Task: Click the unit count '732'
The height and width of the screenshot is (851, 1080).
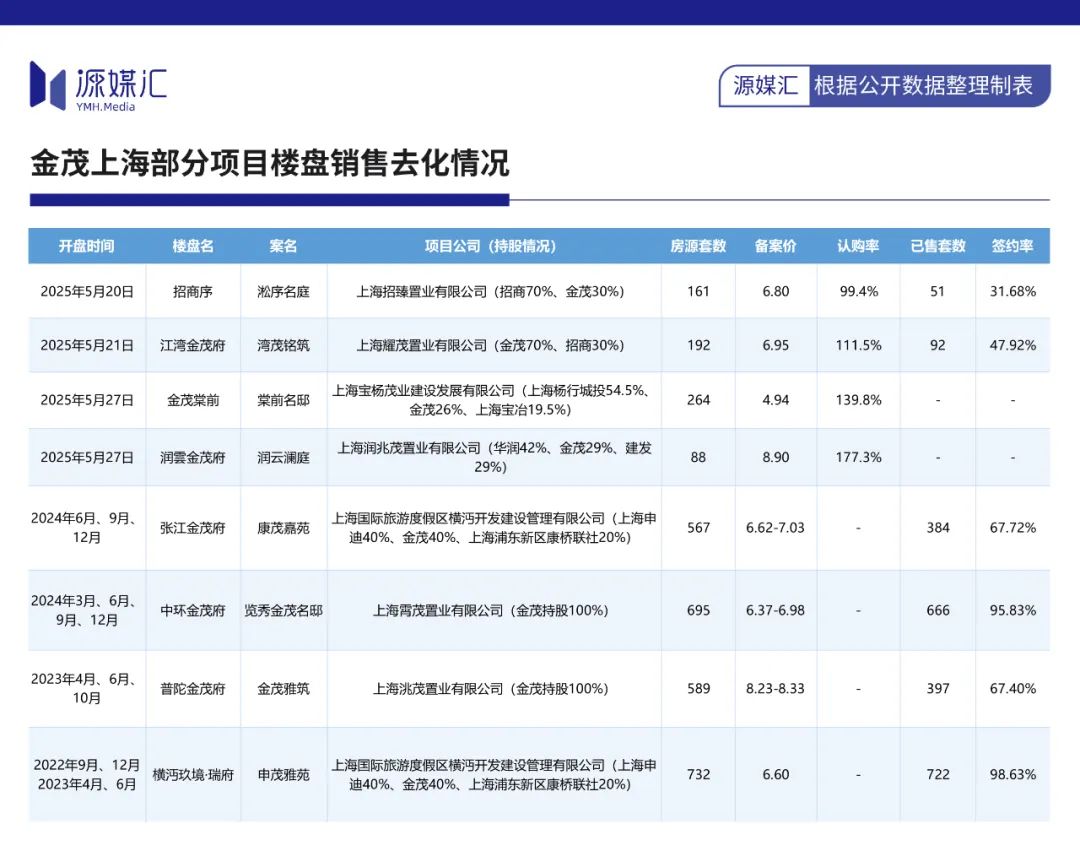Action: coord(698,775)
